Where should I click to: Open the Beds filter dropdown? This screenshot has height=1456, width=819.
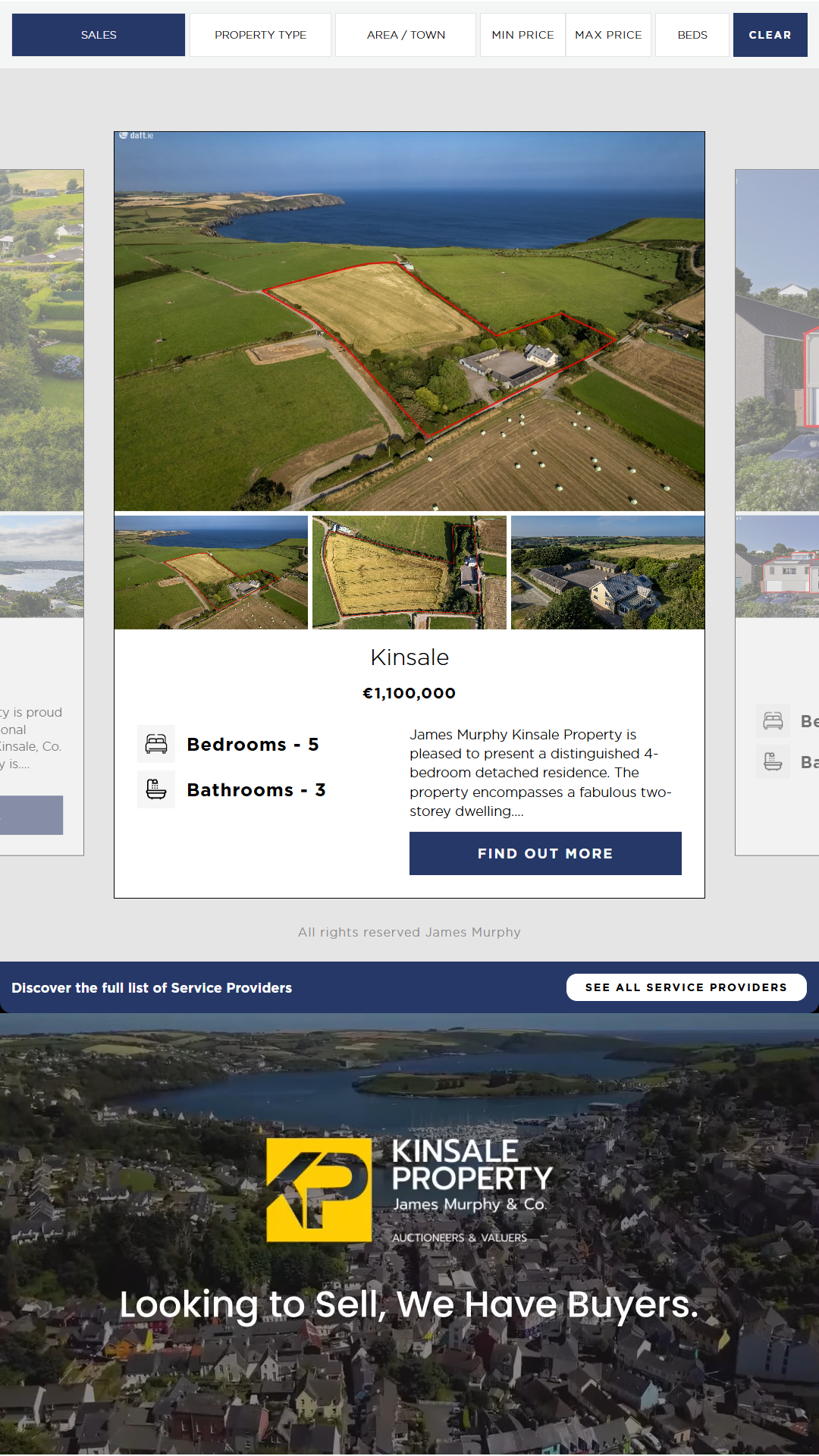[692, 35]
